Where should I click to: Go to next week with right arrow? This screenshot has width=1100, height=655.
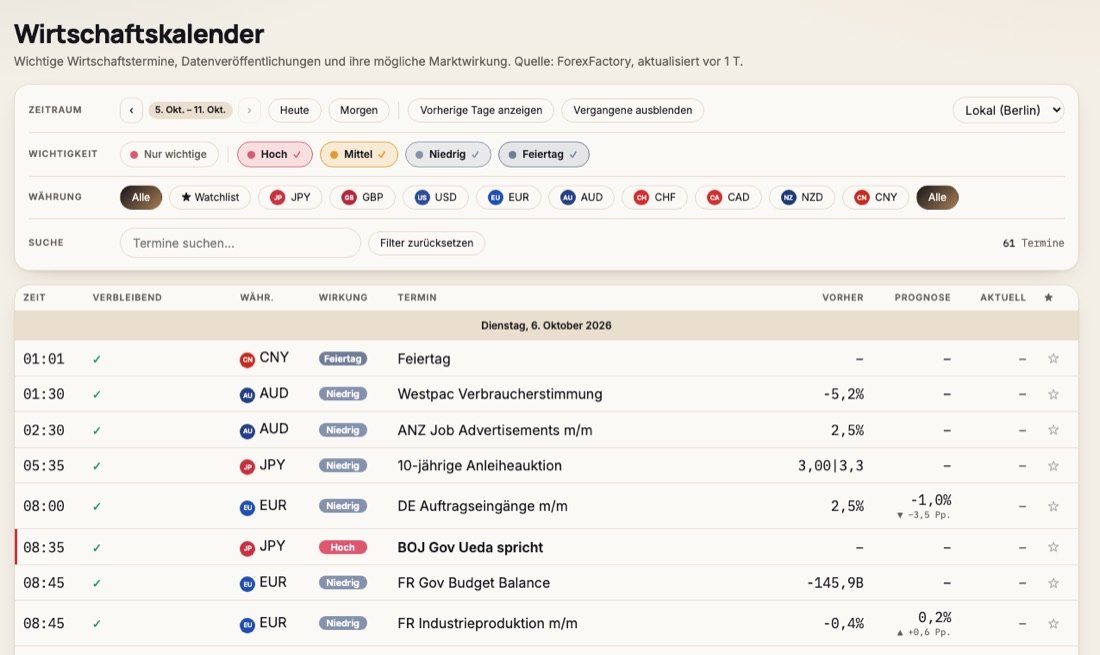(x=249, y=110)
